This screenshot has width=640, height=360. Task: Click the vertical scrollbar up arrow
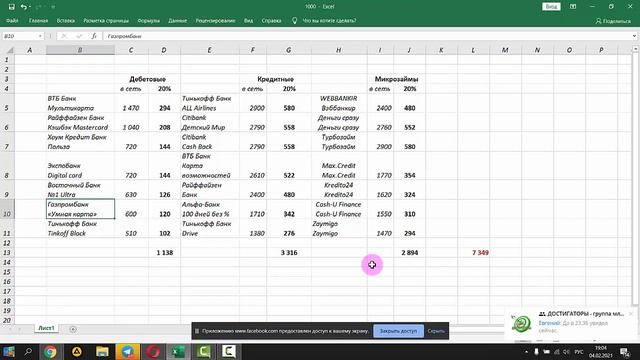click(635, 49)
